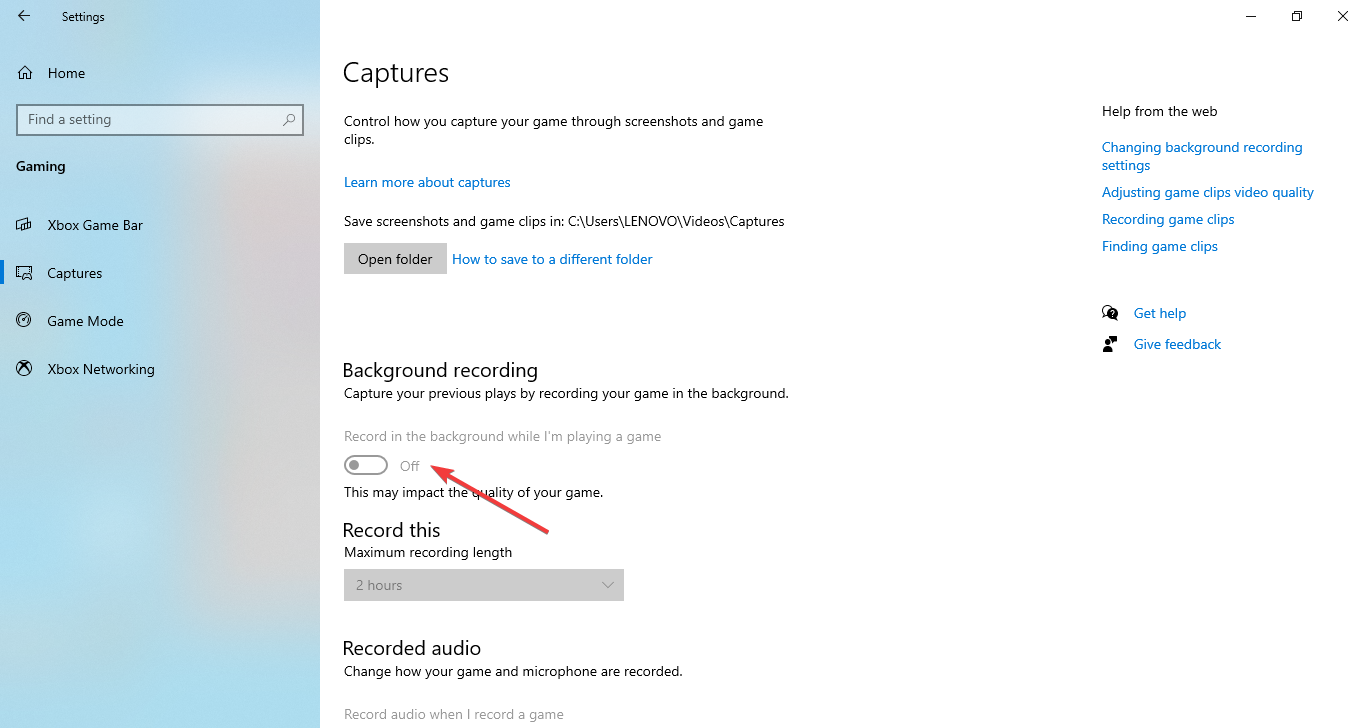Click the back arrow icon

pos(24,16)
